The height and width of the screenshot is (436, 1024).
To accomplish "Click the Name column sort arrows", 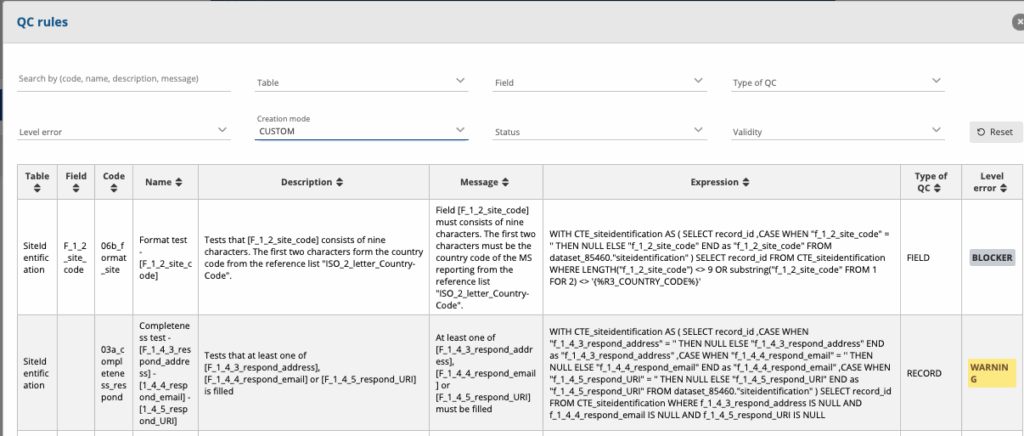I will pos(178,182).
